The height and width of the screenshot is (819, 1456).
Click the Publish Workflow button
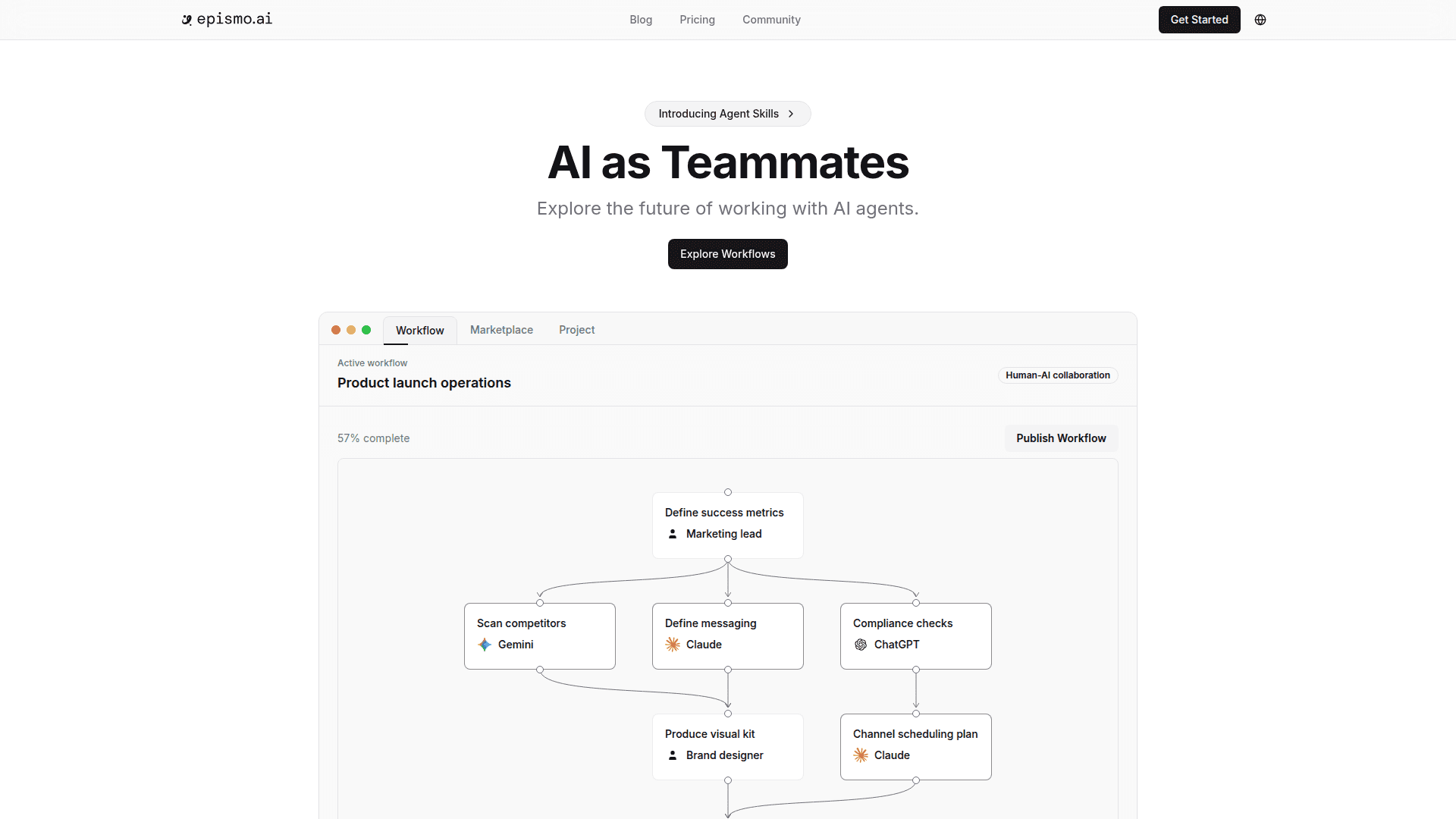pyautogui.click(x=1061, y=438)
